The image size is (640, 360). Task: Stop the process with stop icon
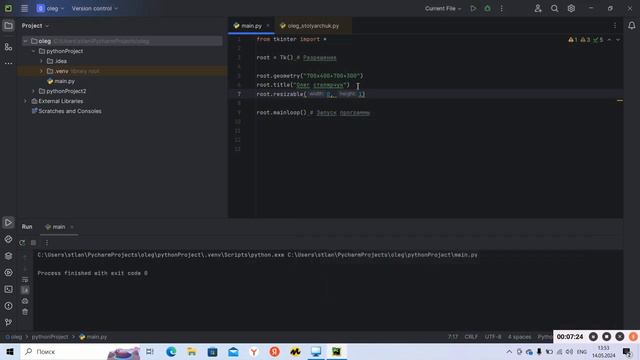click(x=33, y=243)
